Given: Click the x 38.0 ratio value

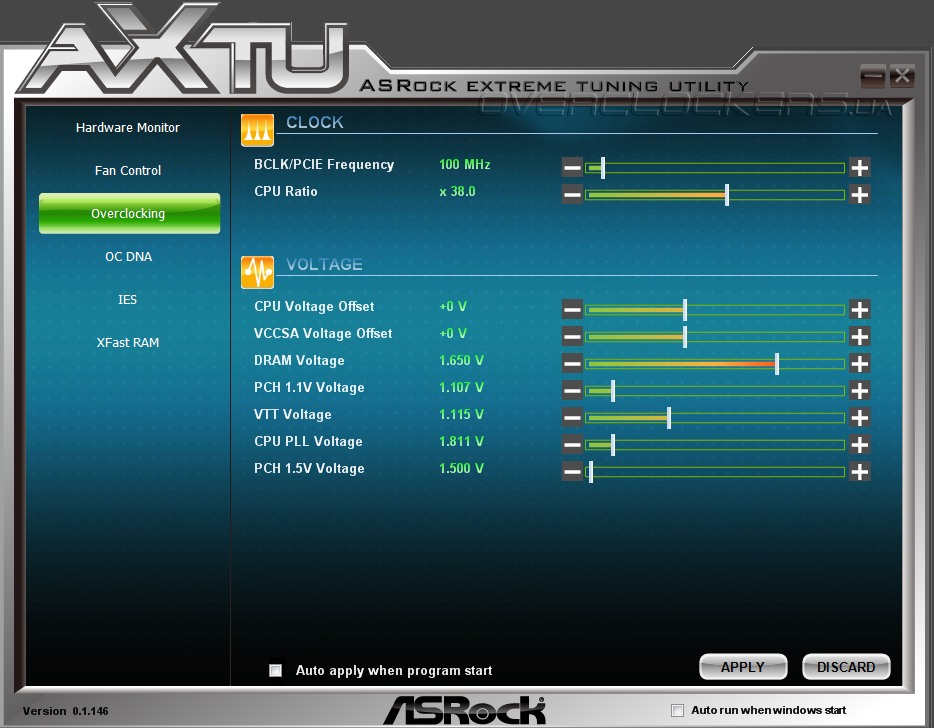Looking at the screenshot, I should coord(457,191).
